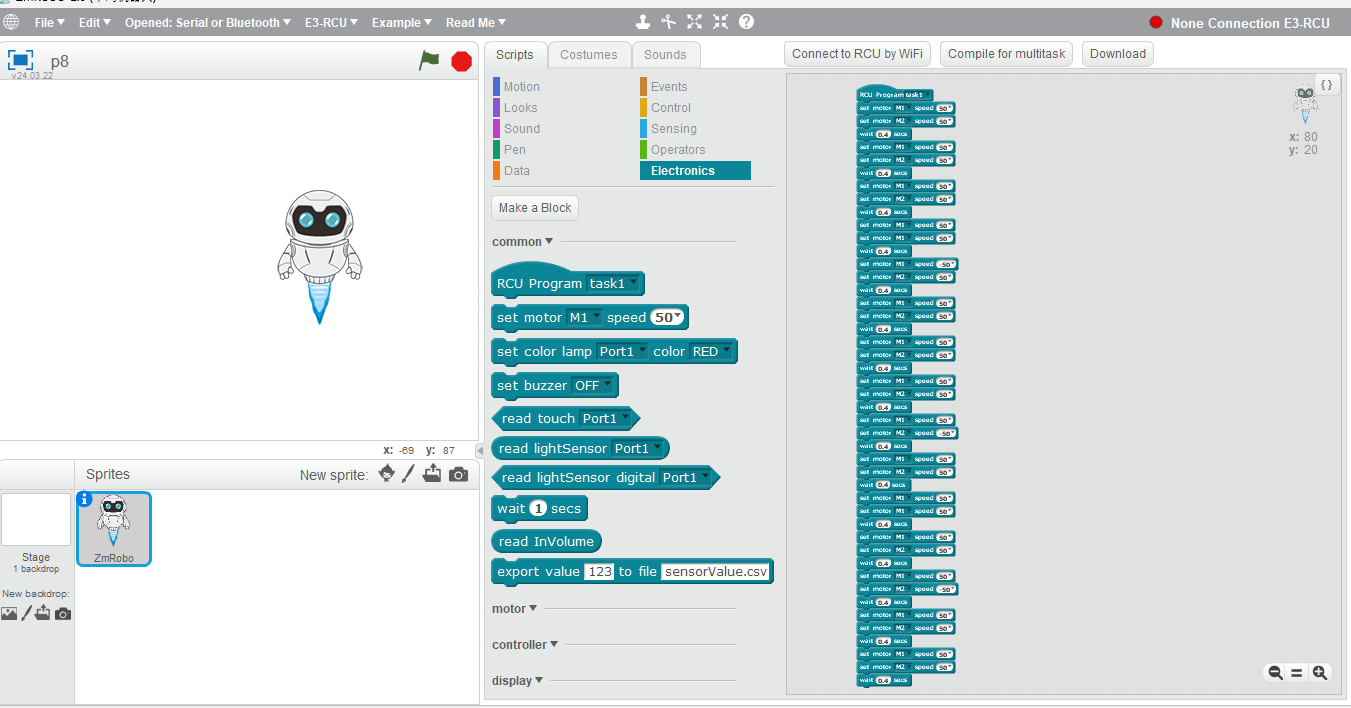Open the File menu

point(49,22)
